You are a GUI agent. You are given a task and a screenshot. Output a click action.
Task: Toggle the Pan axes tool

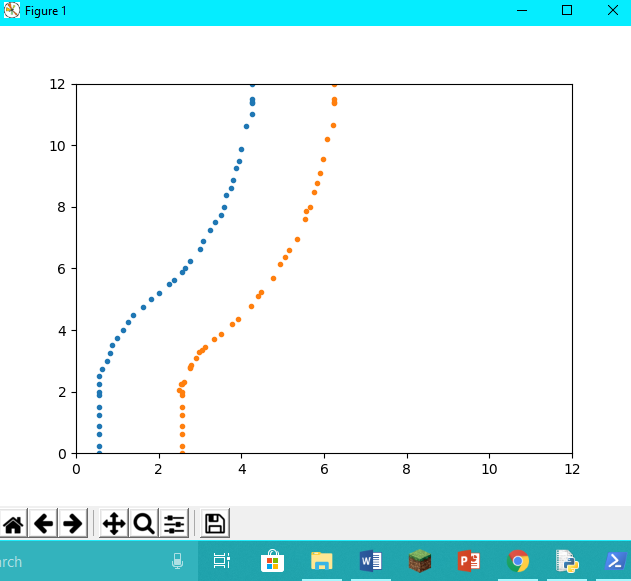click(x=114, y=523)
